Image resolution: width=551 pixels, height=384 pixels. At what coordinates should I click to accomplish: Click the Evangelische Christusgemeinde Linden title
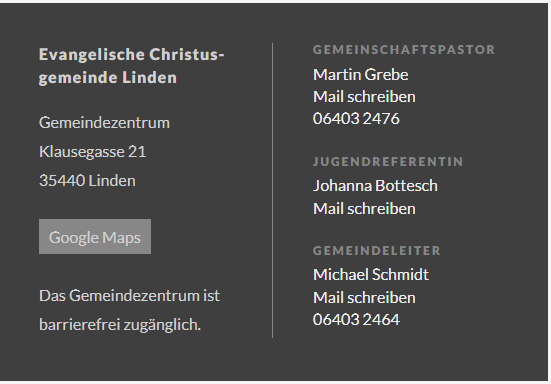[x=131, y=66]
